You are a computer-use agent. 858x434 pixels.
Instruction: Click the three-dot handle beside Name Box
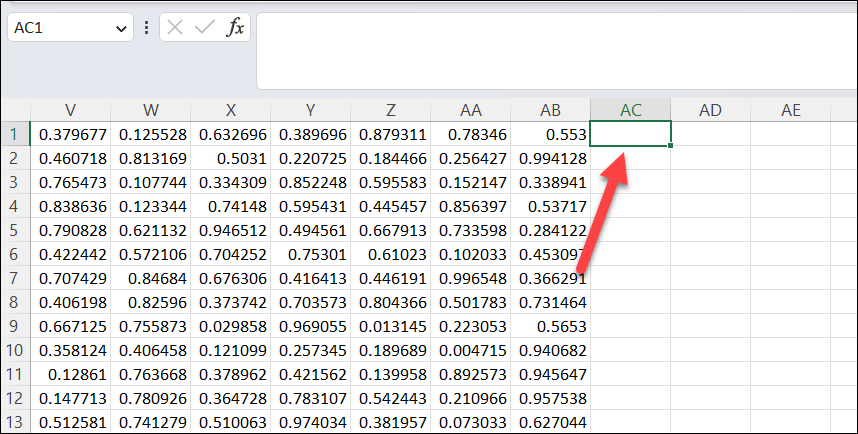[x=147, y=28]
